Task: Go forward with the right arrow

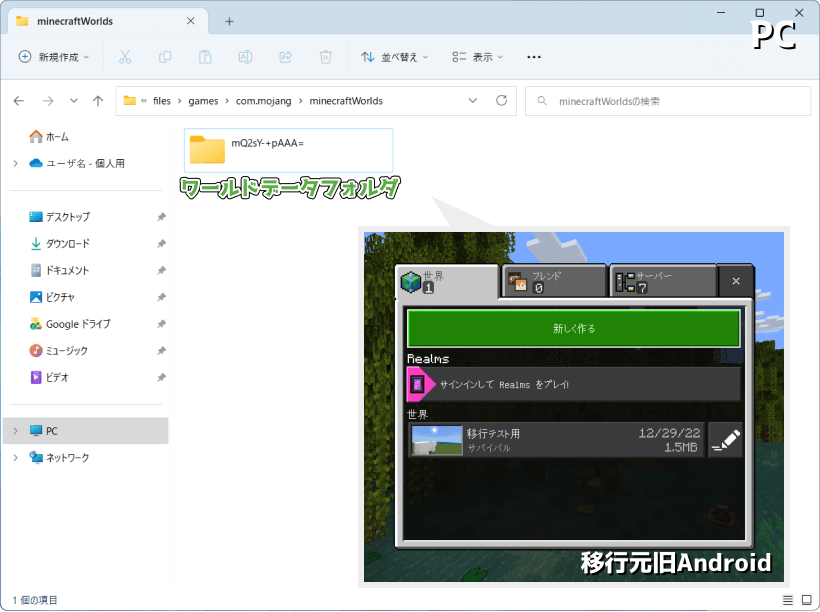Action: (x=48, y=101)
